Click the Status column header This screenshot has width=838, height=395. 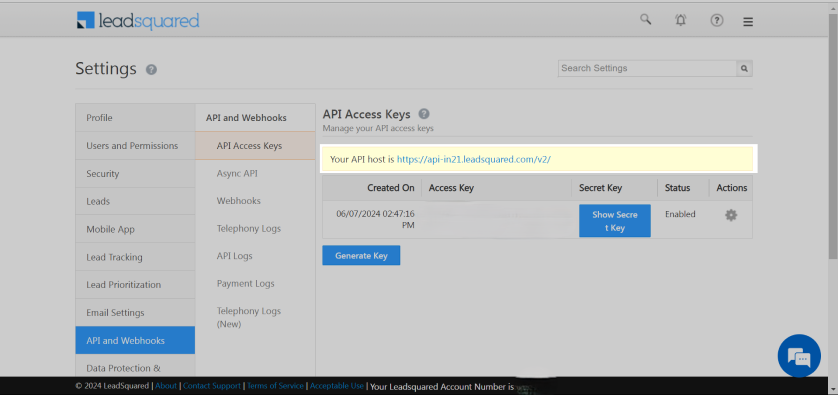[683, 188]
